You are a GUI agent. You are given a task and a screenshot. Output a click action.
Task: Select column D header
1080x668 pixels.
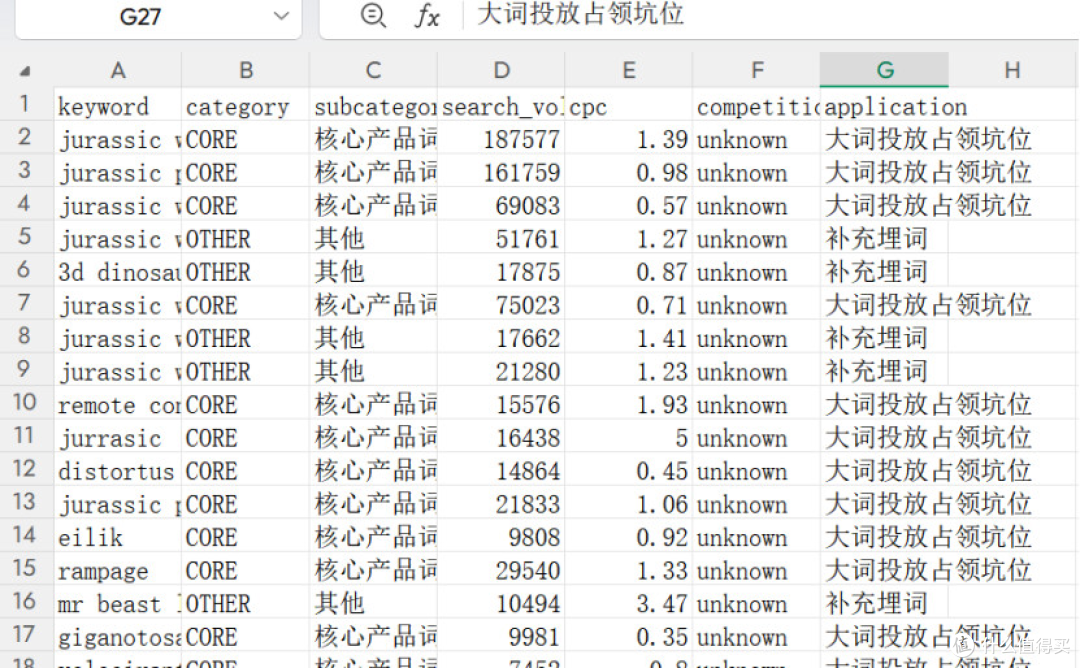click(501, 70)
